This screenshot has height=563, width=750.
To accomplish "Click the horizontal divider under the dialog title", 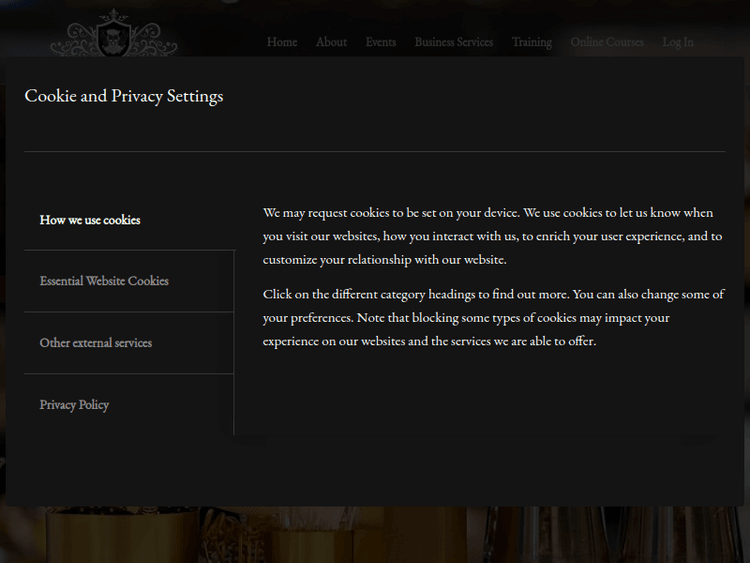I will pyautogui.click(x=375, y=151).
